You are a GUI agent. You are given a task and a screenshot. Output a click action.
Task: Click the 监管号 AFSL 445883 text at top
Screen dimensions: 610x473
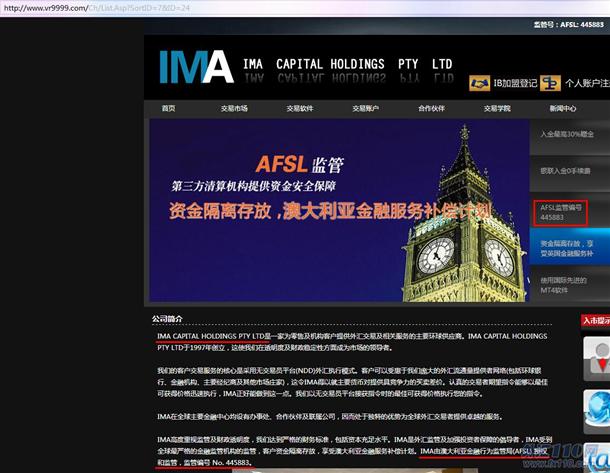pyautogui.click(x=568, y=24)
